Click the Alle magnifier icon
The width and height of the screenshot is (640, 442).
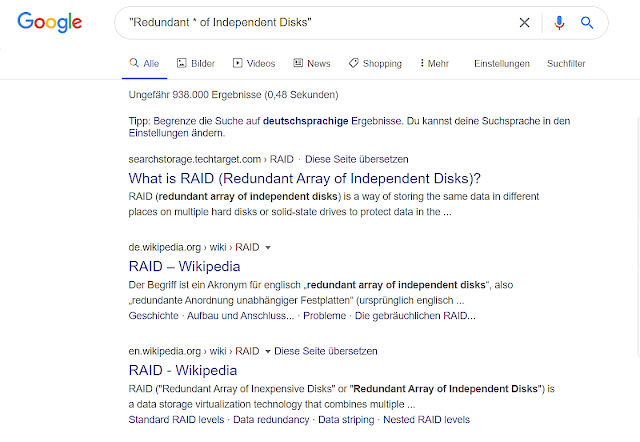pyautogui.click(x=134, y=63)
